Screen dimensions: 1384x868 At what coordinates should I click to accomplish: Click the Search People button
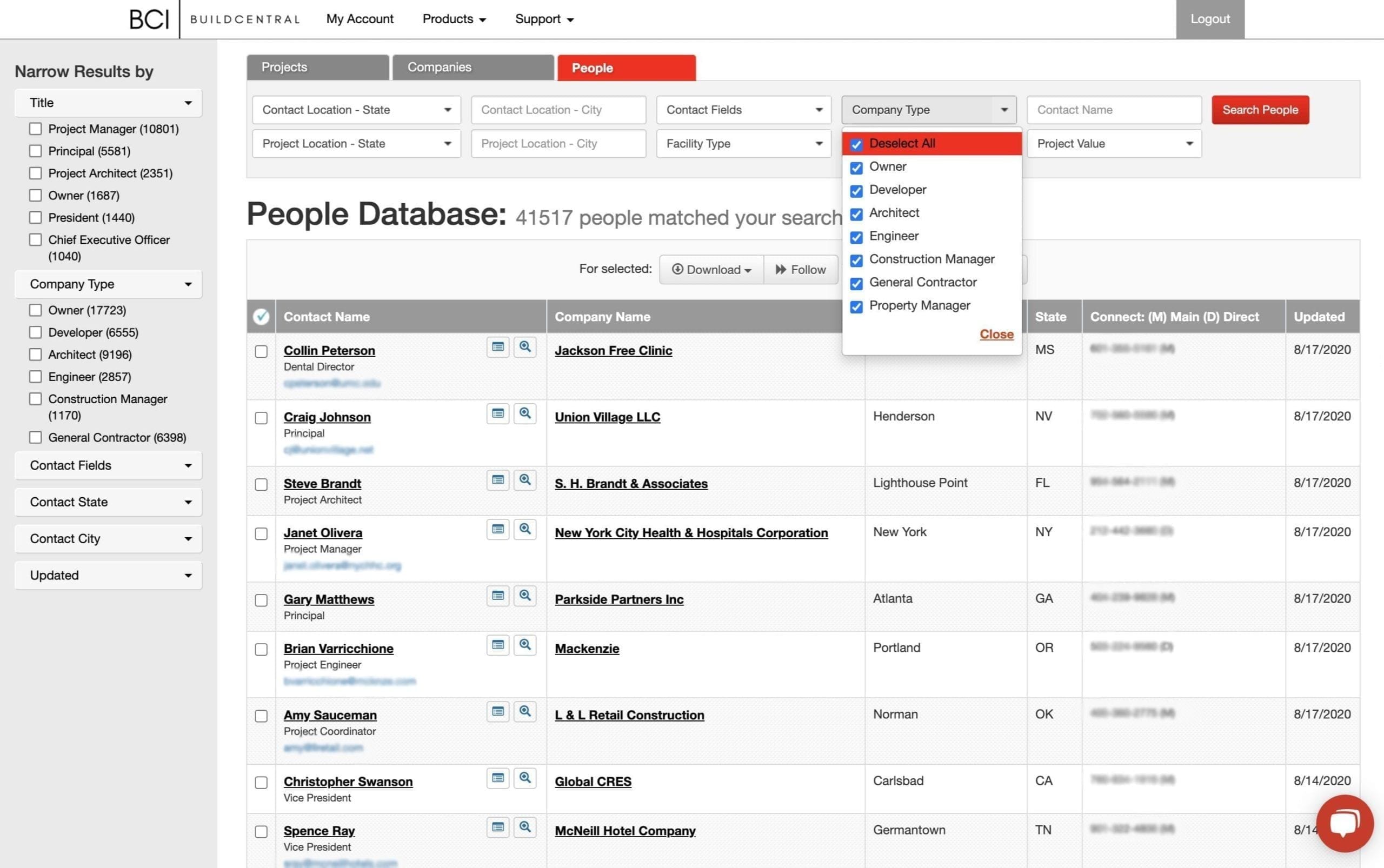pos(1260,110)
